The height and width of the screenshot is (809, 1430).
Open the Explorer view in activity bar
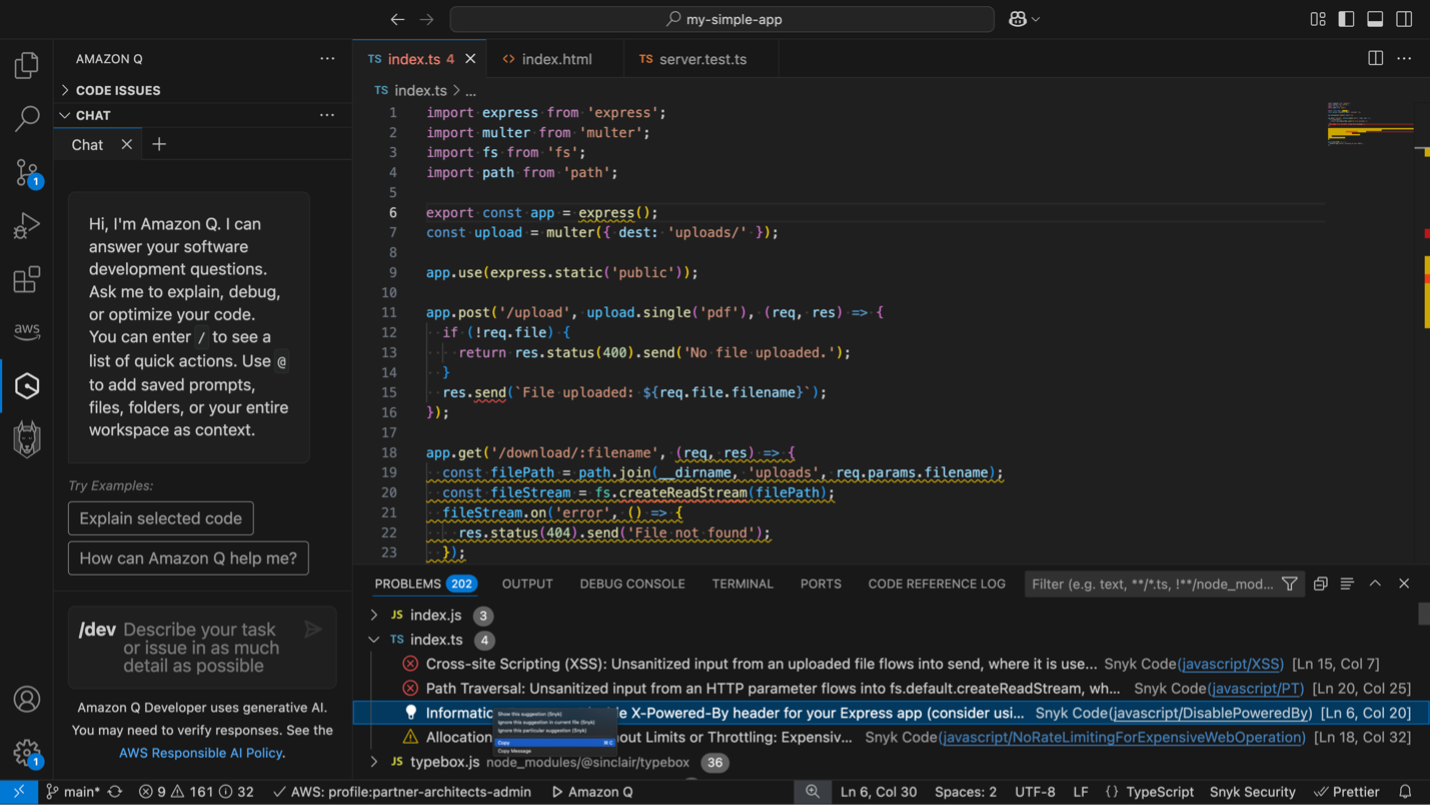click(x=27, y=66)
